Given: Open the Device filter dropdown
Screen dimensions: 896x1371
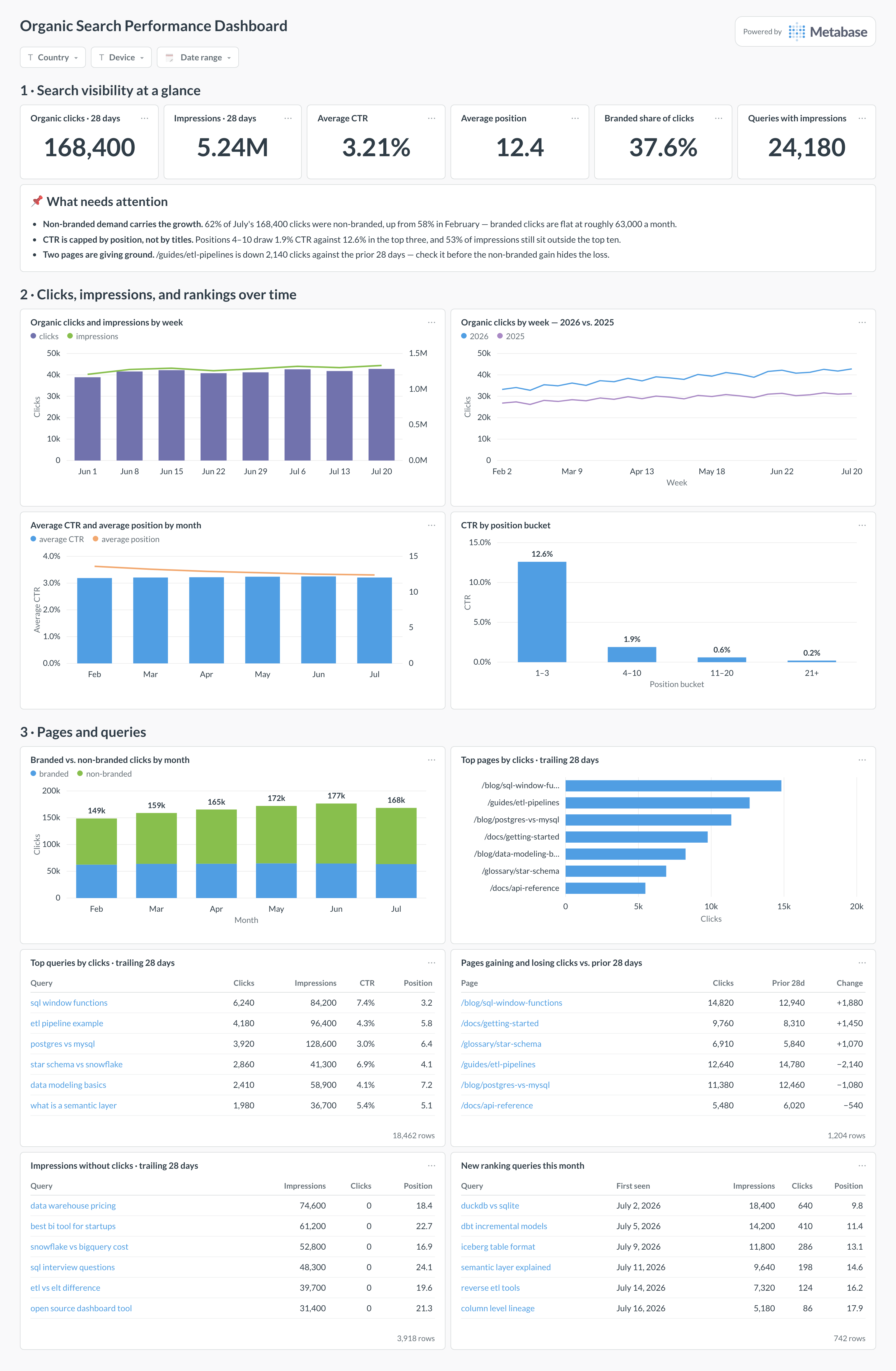Looking at the screenshot, I should pos(122,58).
